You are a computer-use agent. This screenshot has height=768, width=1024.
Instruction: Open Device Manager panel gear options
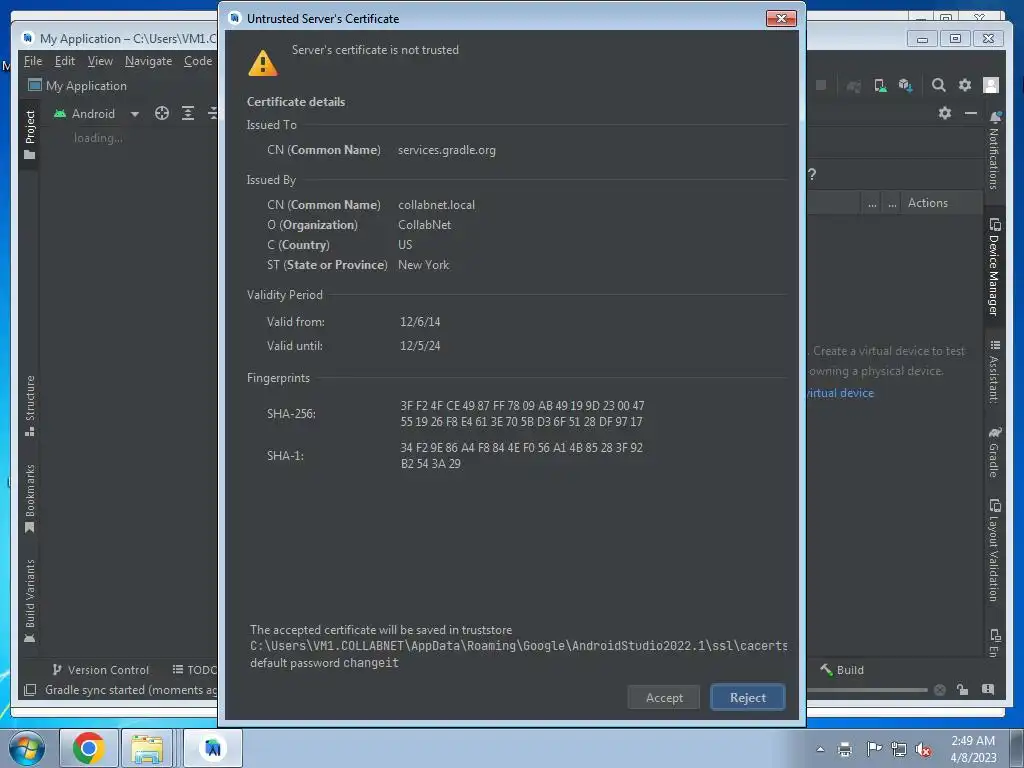coord(944,113)
